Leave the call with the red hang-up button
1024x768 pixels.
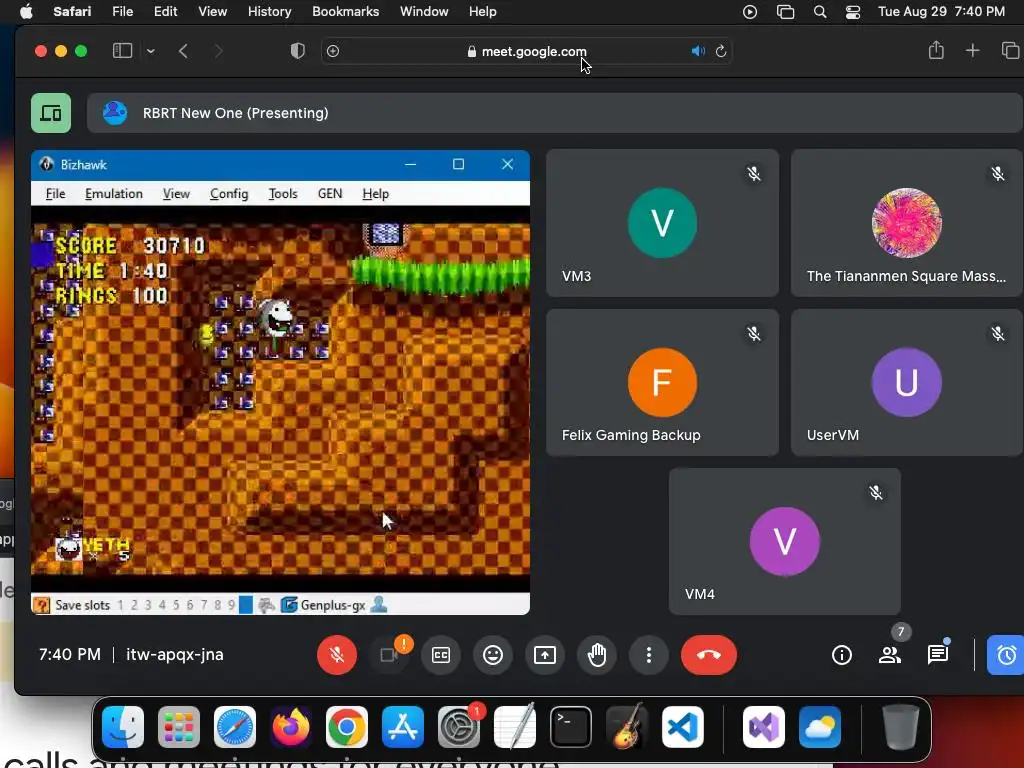tap(709, 654)
